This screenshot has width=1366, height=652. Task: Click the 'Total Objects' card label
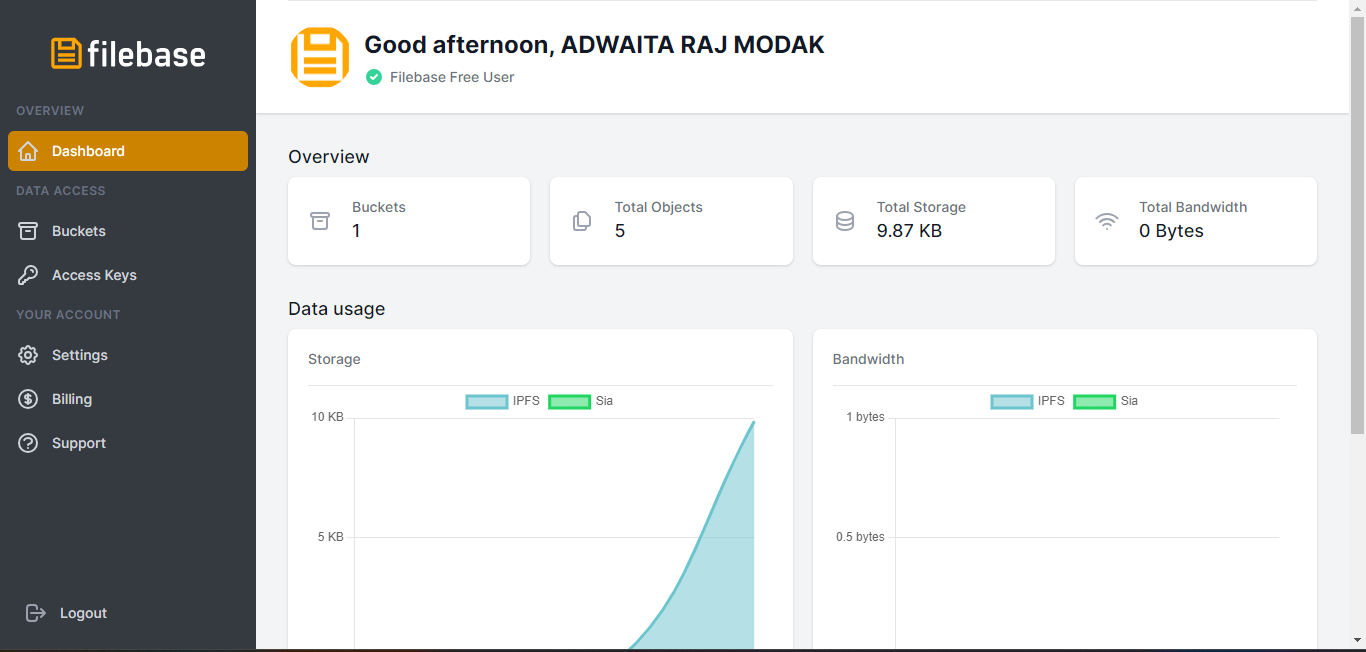(x=658, y=207)
